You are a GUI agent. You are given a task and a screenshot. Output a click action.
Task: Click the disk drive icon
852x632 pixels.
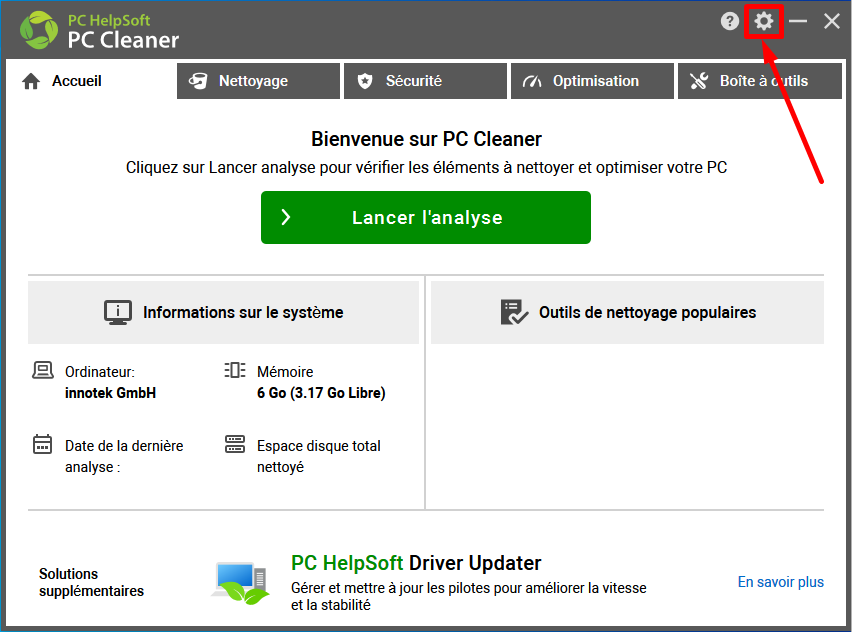coord(235,444)
